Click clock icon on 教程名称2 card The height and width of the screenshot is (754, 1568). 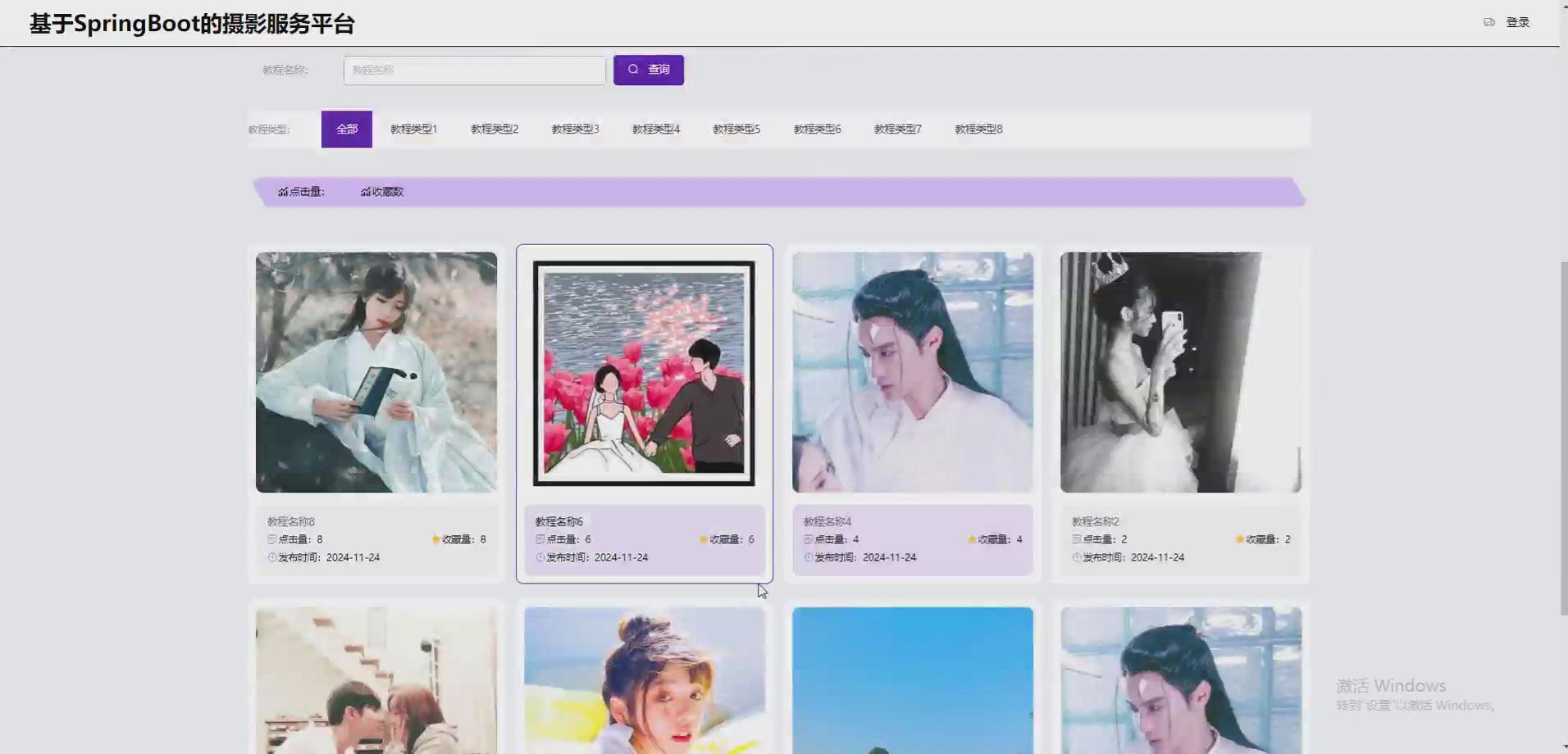(x=1077, y=557)
